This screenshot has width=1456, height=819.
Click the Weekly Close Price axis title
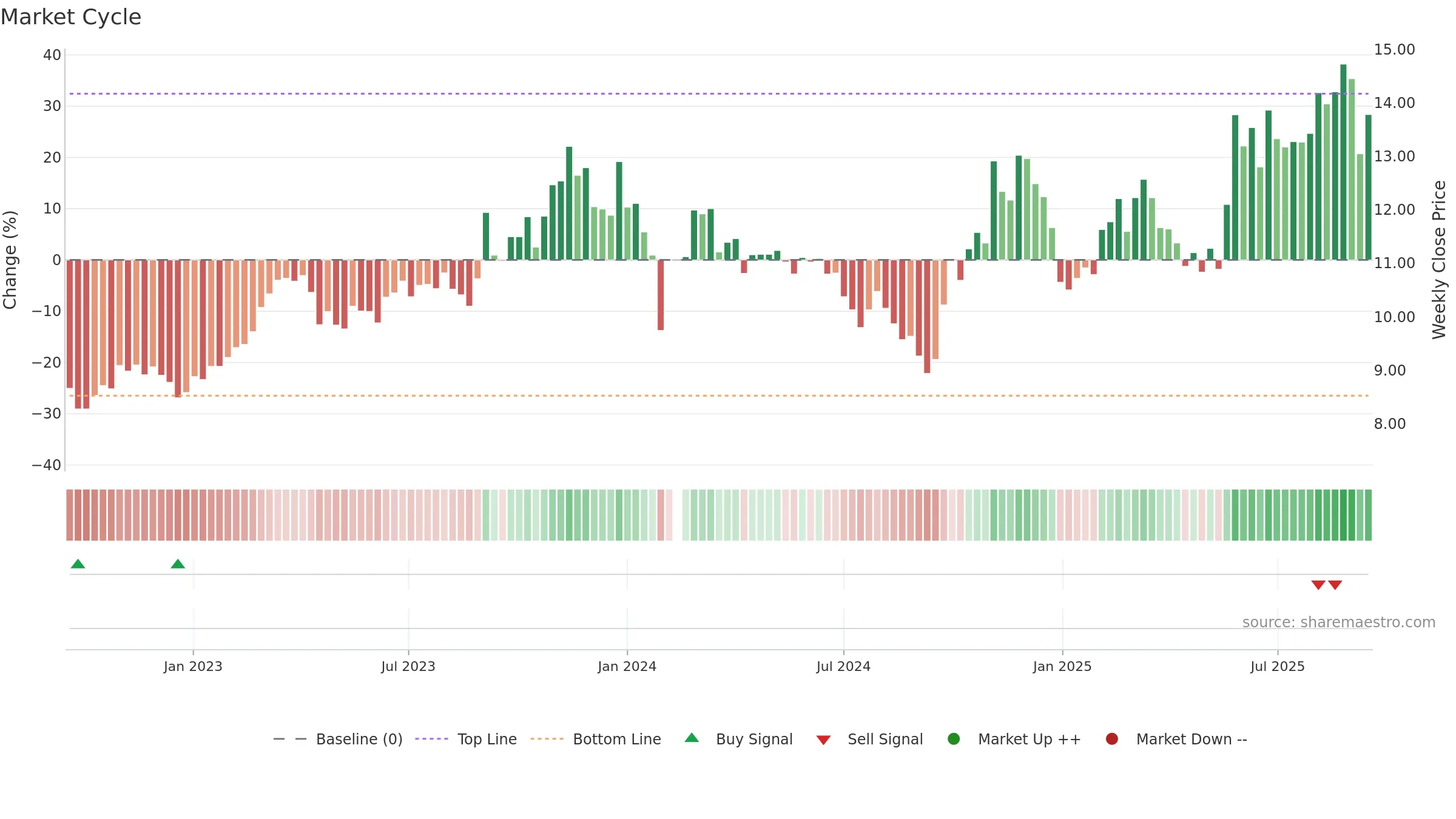[x=1439, y=260]
